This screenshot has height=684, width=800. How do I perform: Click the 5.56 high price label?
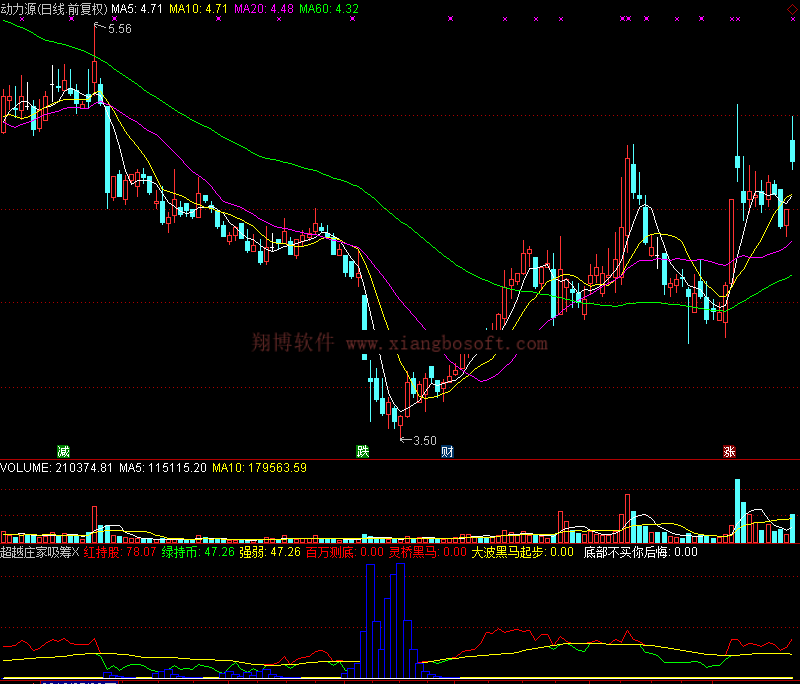click(x=119, y=29)
